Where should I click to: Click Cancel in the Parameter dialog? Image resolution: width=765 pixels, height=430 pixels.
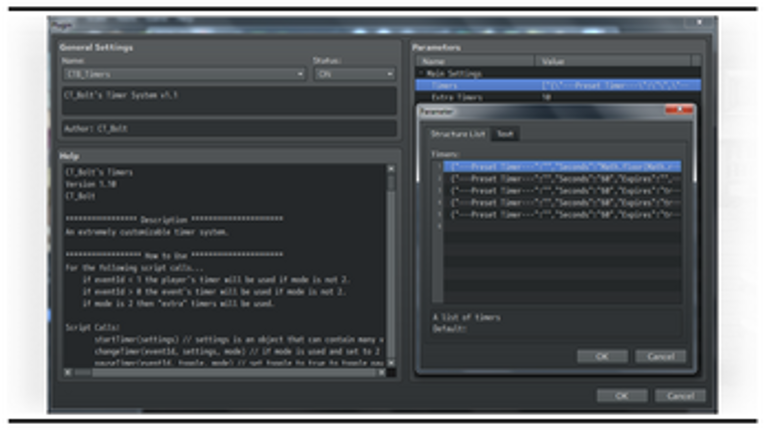coord(661,356)
